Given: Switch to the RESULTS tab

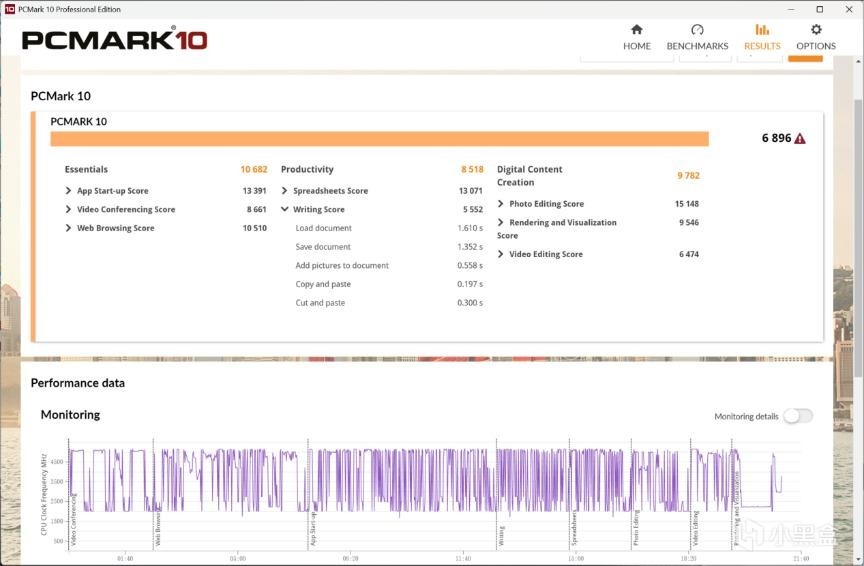Looking at the screenshot, I should tap(762, 37).
